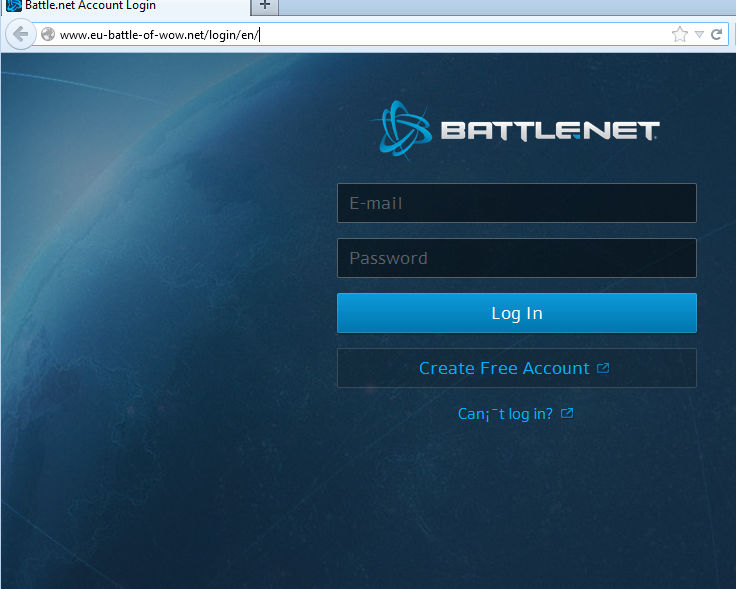
Task: Click the Create Free Account button
Action: [x=517, y=368]
